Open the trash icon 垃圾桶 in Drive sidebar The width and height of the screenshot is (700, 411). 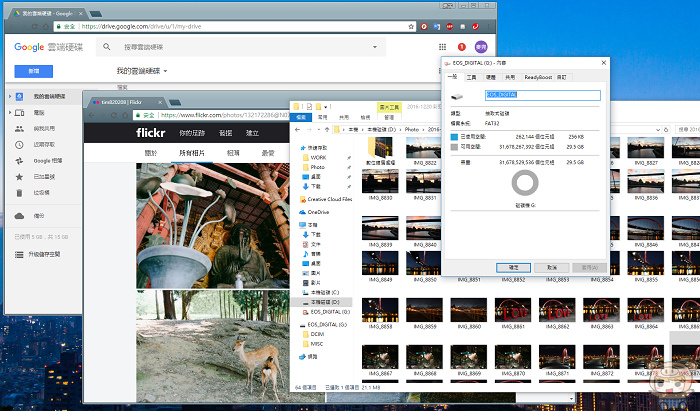19,192
